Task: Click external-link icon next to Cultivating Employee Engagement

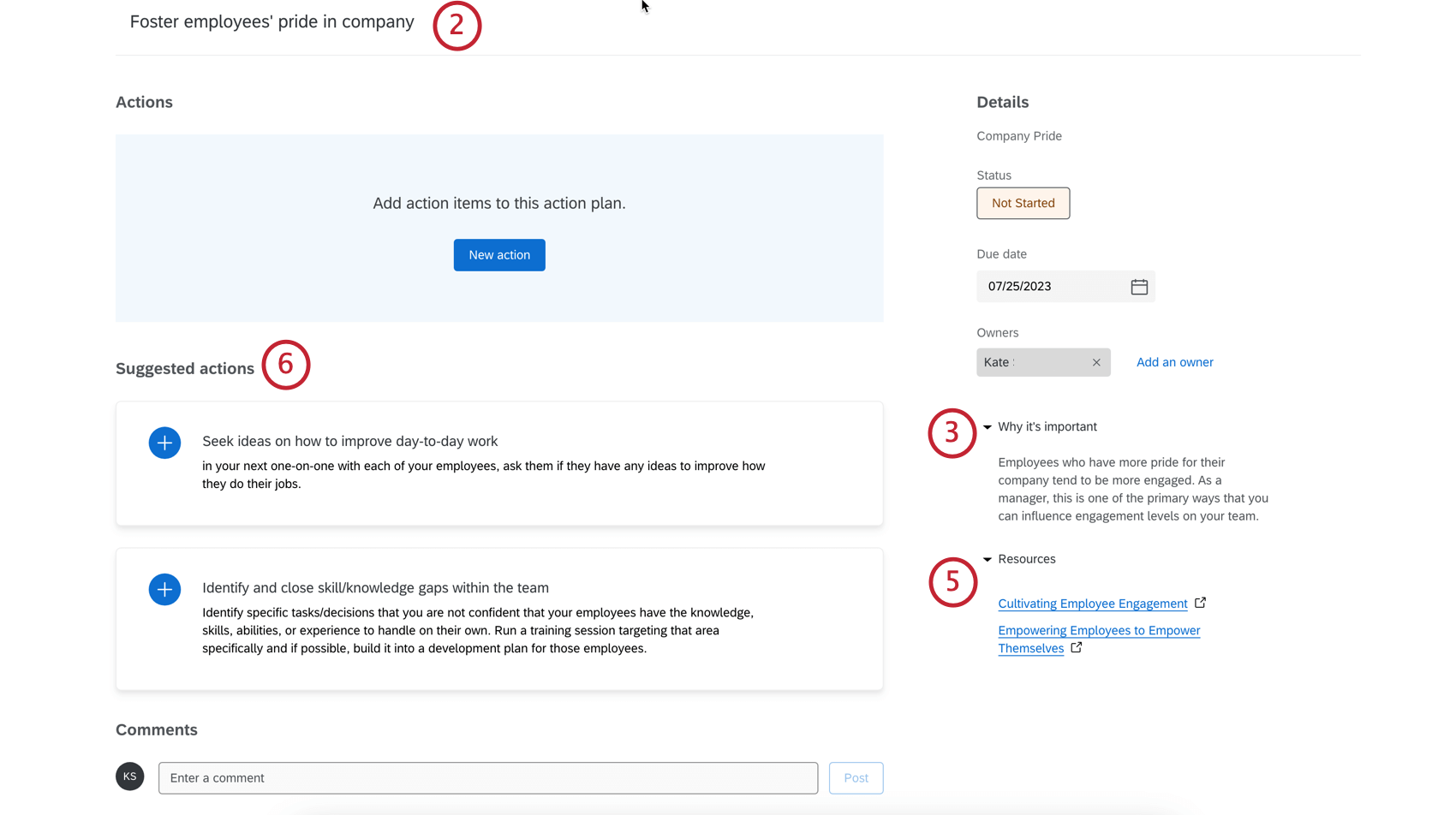Action: (x=1201, y=603)
